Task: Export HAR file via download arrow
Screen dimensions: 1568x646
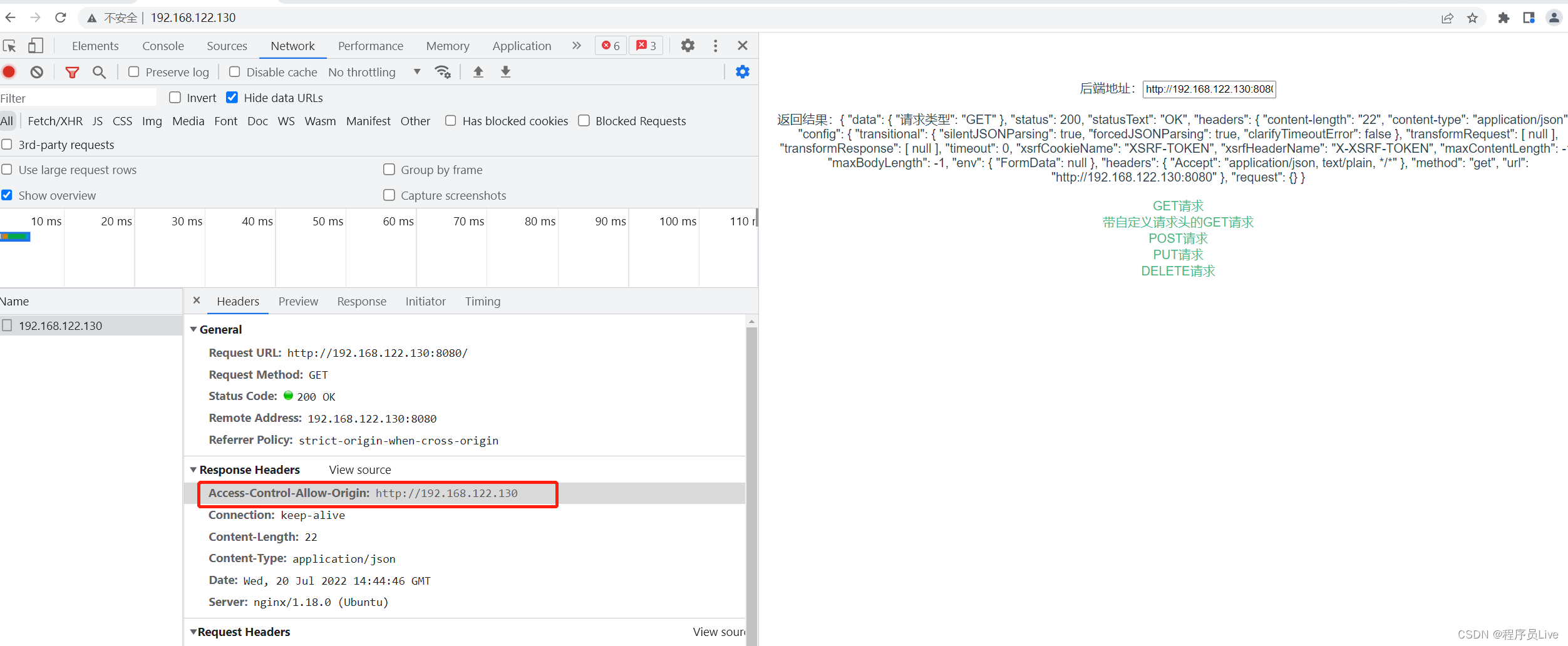Action: [505, 72]
